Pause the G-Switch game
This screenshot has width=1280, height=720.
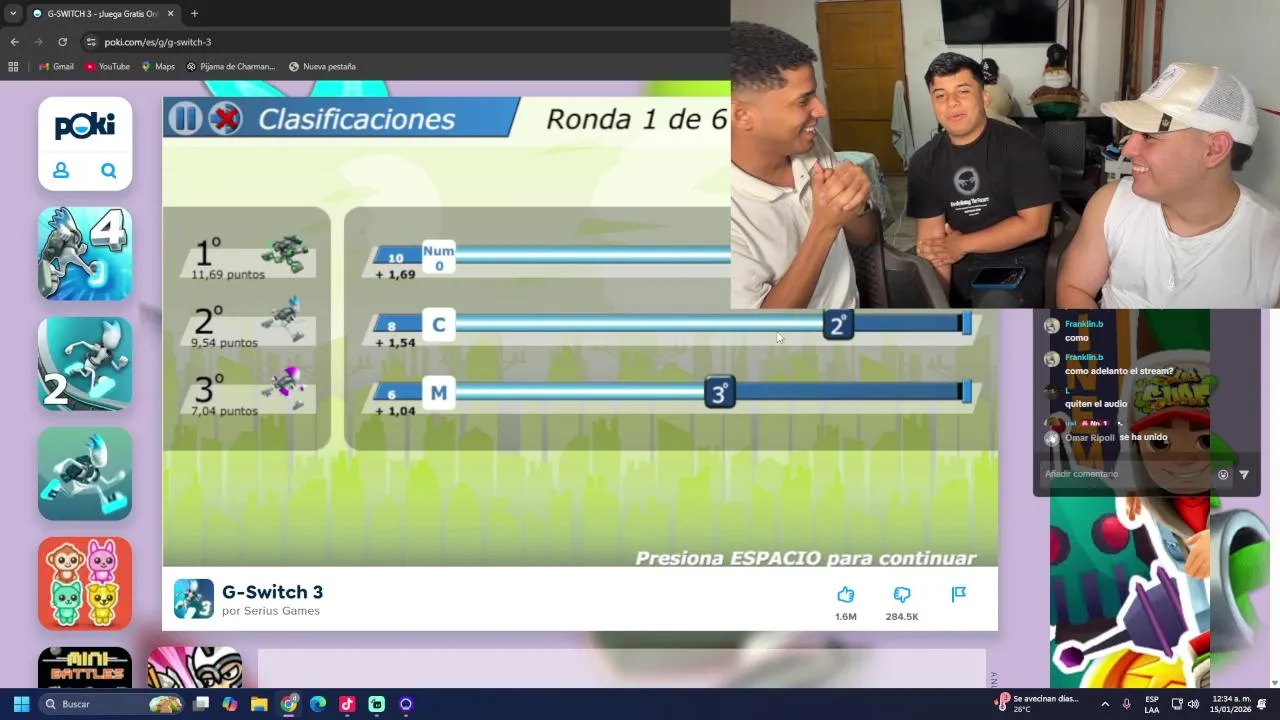click(x=185, y=119)
